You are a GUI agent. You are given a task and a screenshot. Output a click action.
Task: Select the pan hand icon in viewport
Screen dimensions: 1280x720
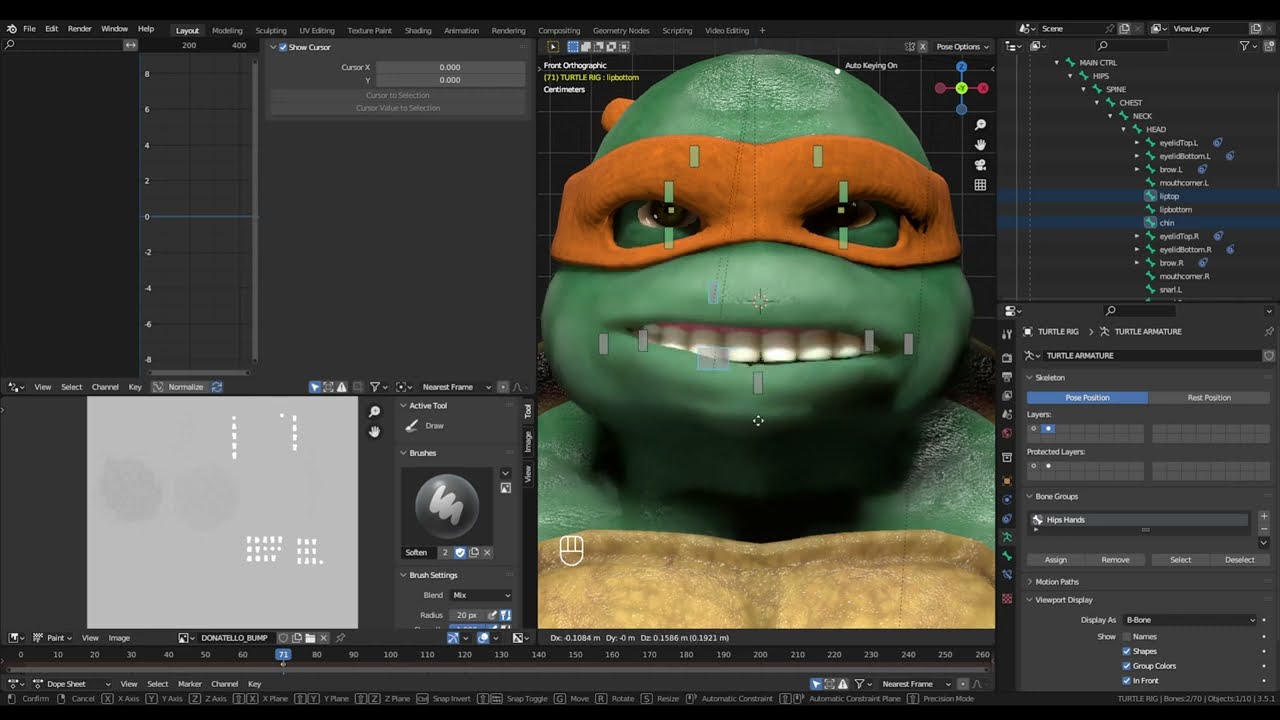[980, 145]
